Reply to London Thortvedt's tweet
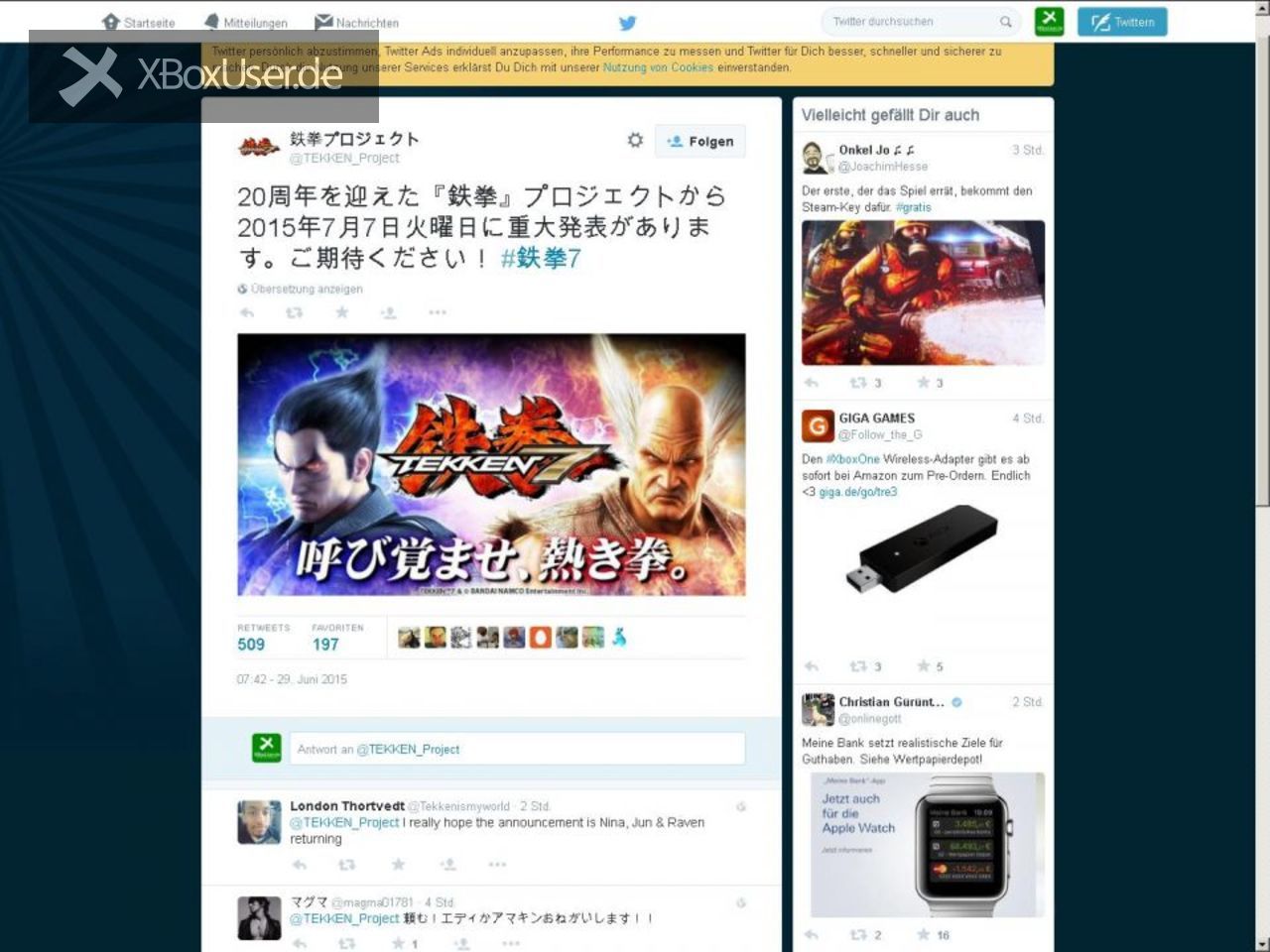 tap(300, 865)
